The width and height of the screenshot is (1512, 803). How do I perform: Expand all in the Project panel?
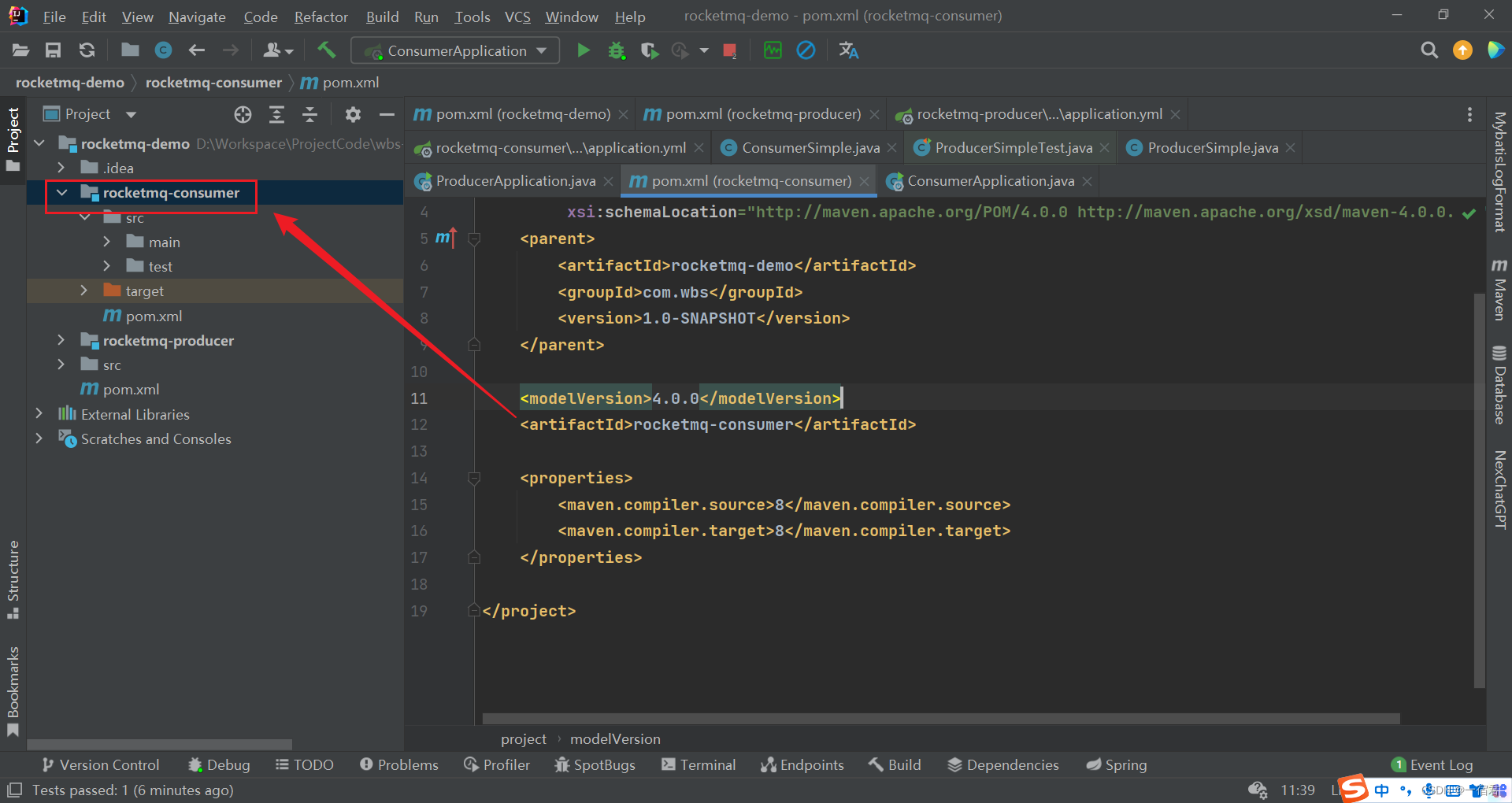pos(276,115)
